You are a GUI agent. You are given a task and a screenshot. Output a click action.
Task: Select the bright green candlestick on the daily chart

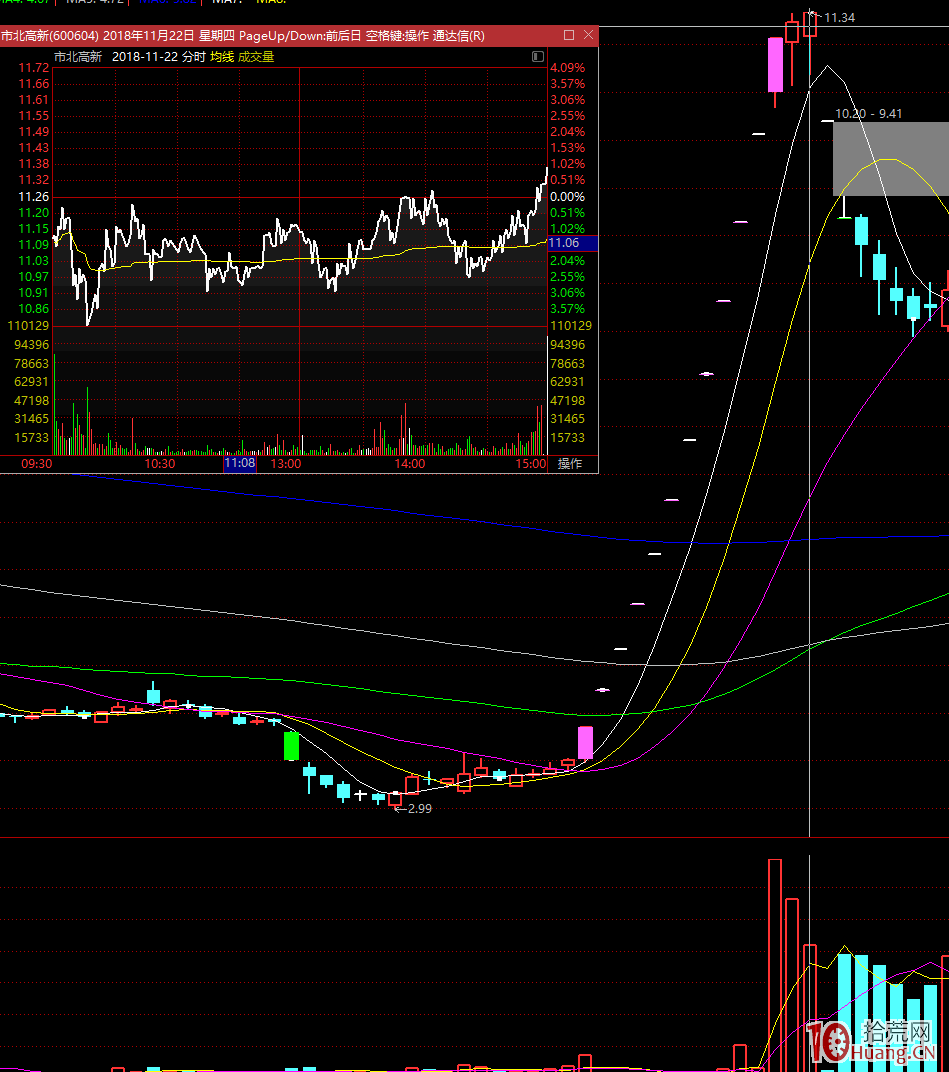[x=291, y=745]
